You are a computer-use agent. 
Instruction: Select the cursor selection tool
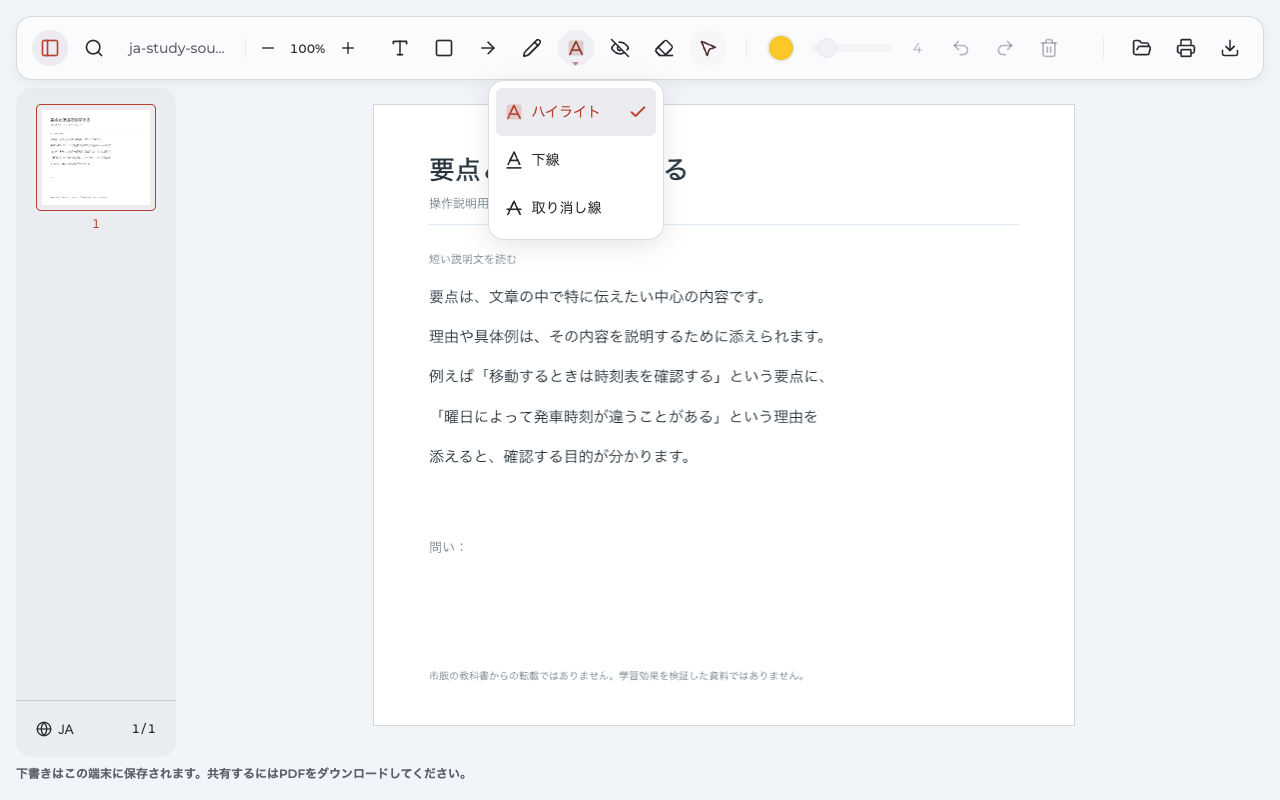(x=708, y=48)
